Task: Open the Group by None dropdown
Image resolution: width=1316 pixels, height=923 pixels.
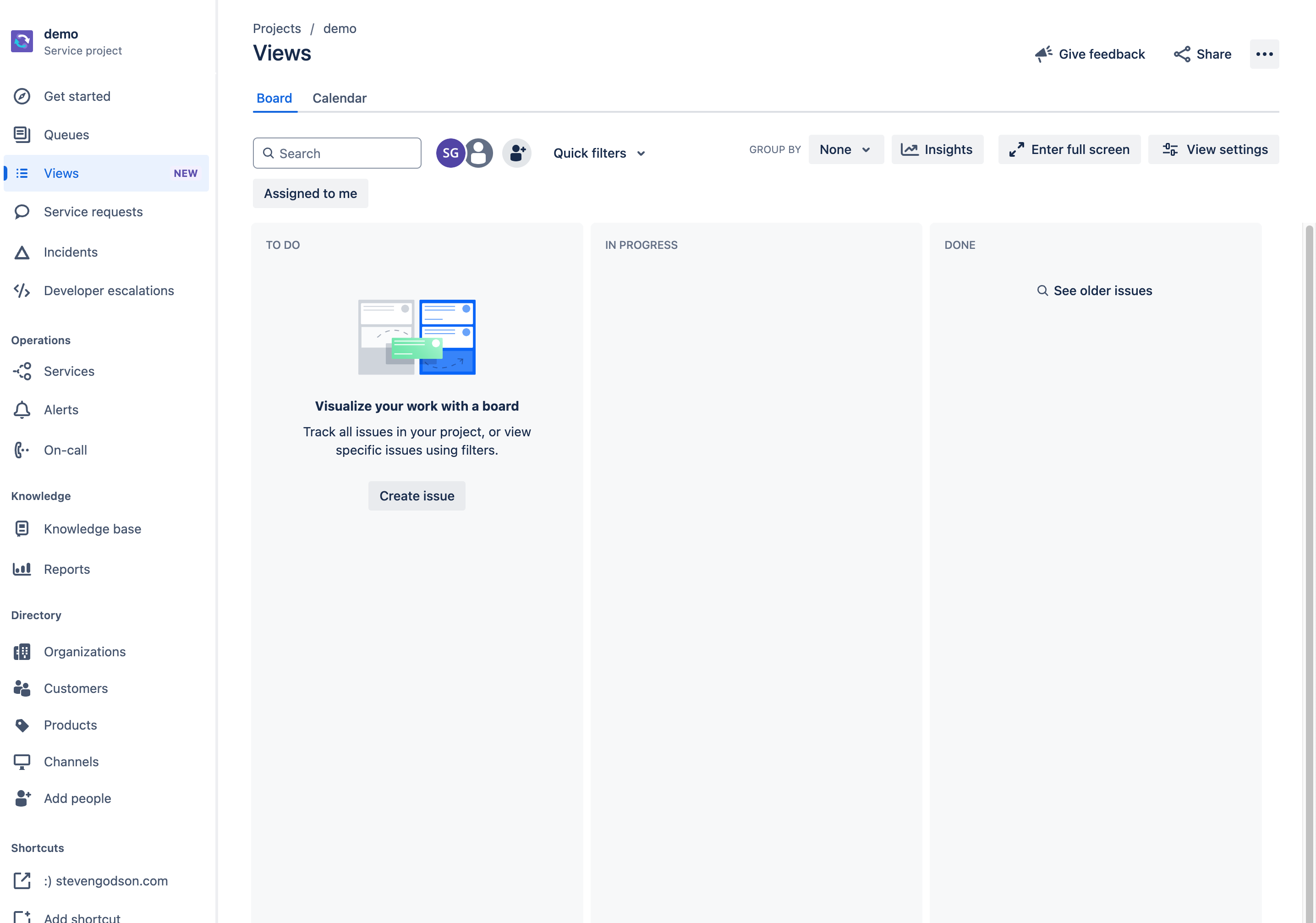Action: pyautogui.click(x=846, y=149)
